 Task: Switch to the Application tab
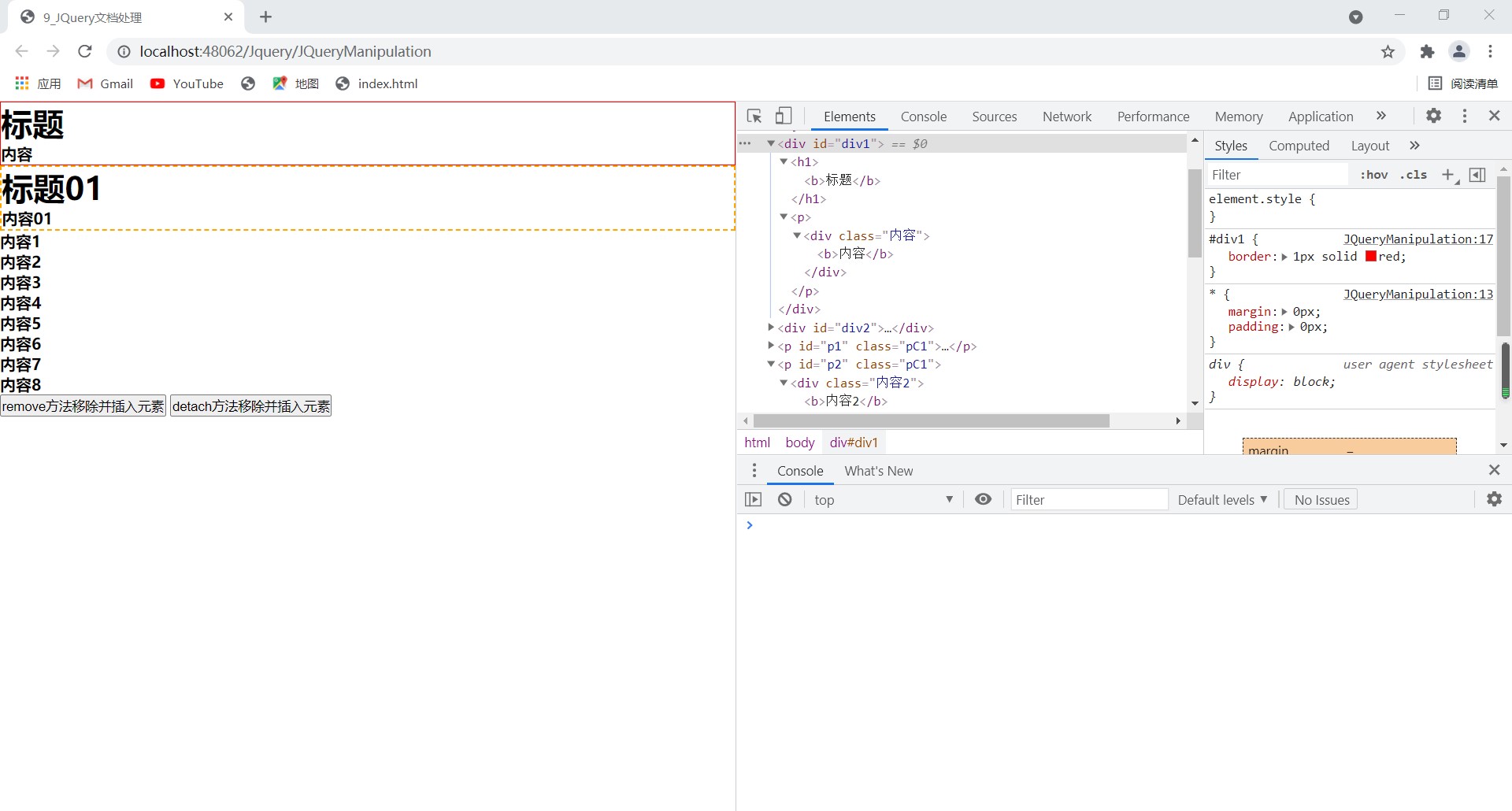pos(1321,117)
